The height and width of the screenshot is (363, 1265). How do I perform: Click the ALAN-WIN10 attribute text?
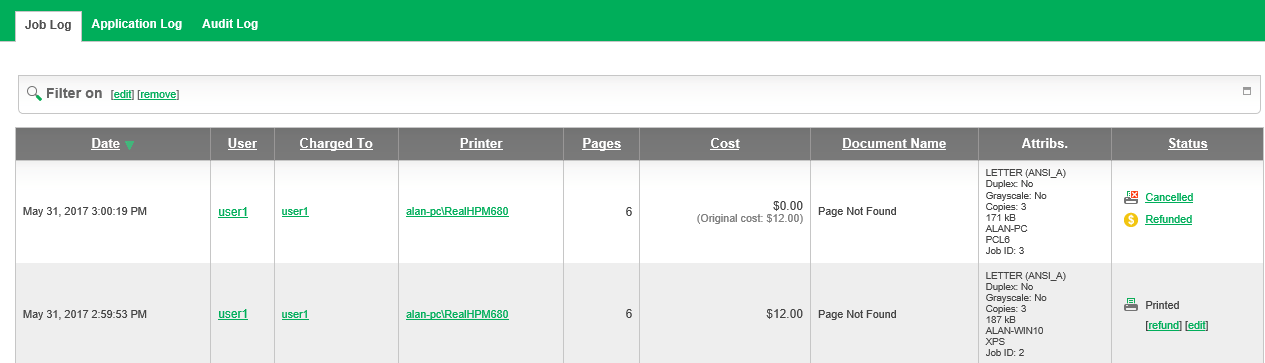coord(1013,331)
